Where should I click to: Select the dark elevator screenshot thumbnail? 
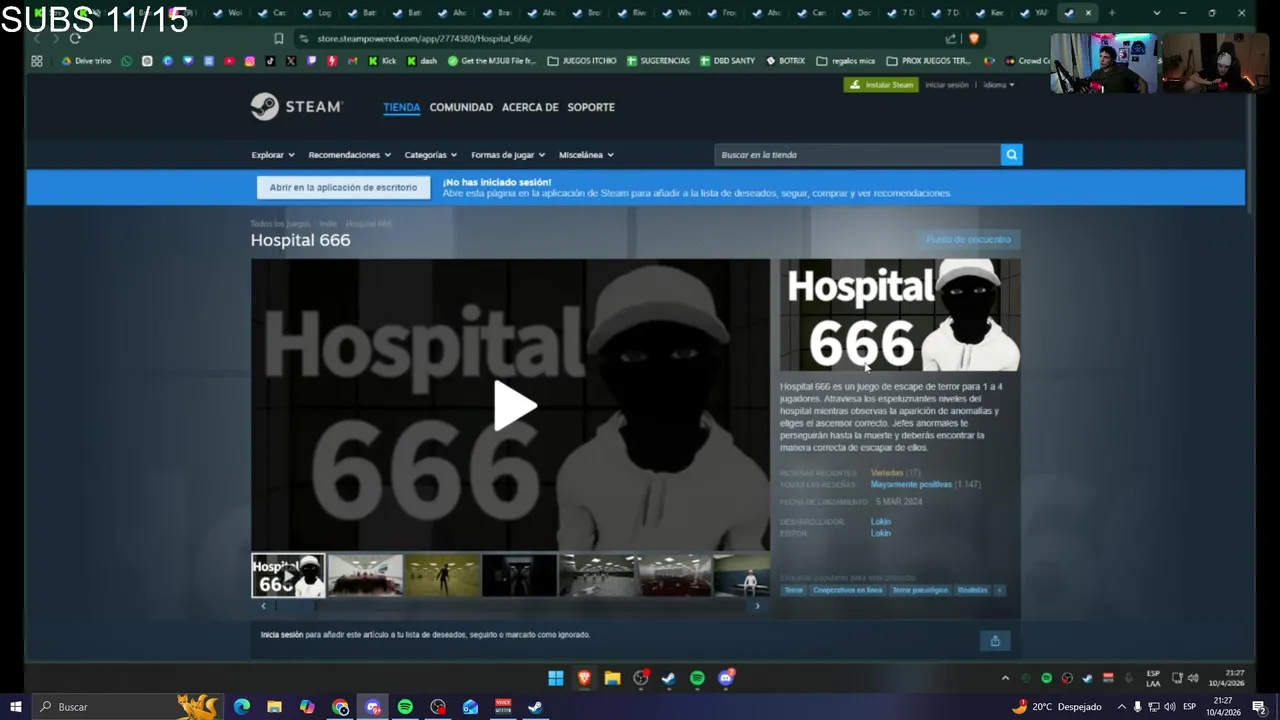(x=520, y=575)
